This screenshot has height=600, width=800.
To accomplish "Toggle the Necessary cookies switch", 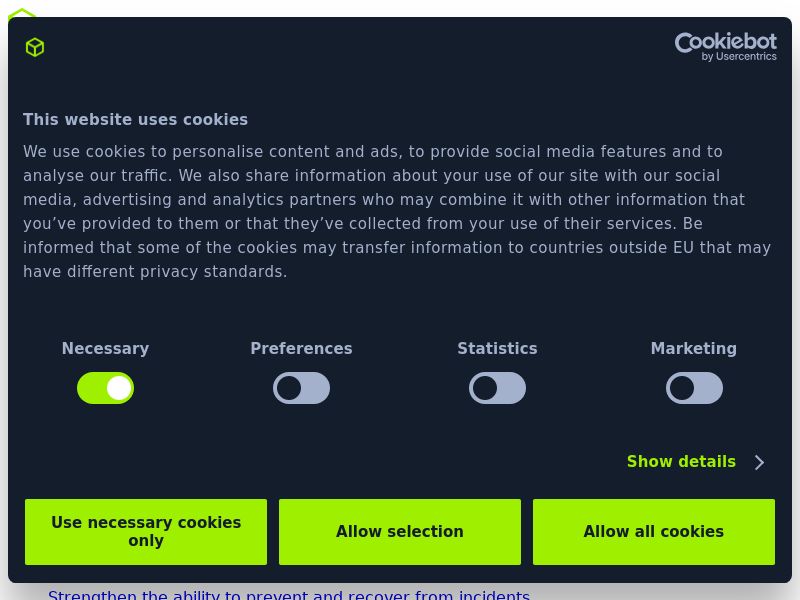I will 105,388.
